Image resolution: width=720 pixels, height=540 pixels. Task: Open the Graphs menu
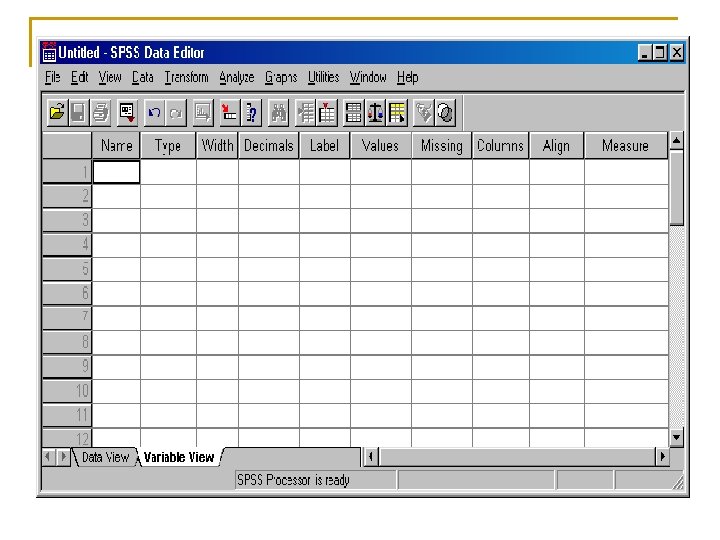coord(281,78)
